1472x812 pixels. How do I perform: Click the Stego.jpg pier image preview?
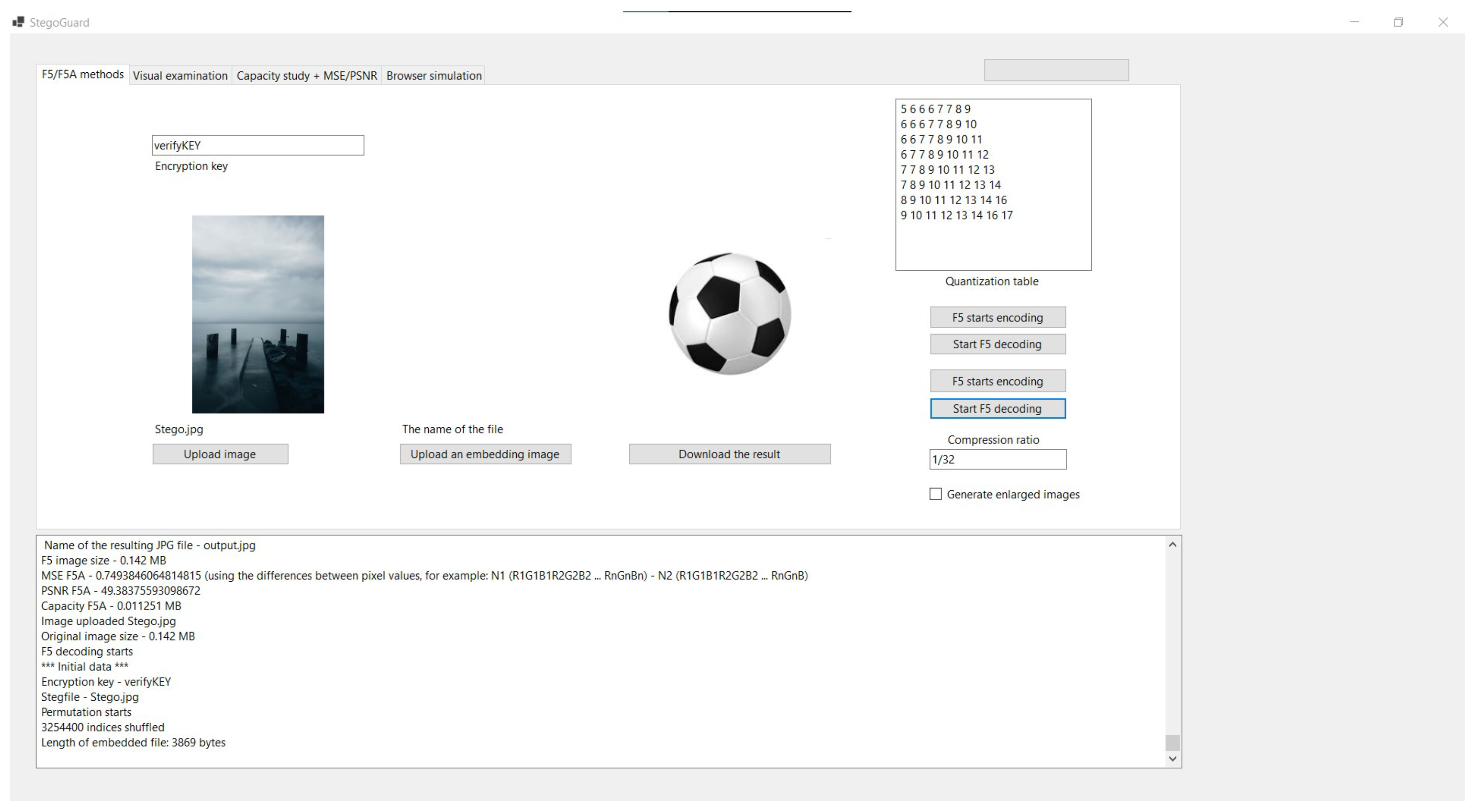click(x=258, y=314)
